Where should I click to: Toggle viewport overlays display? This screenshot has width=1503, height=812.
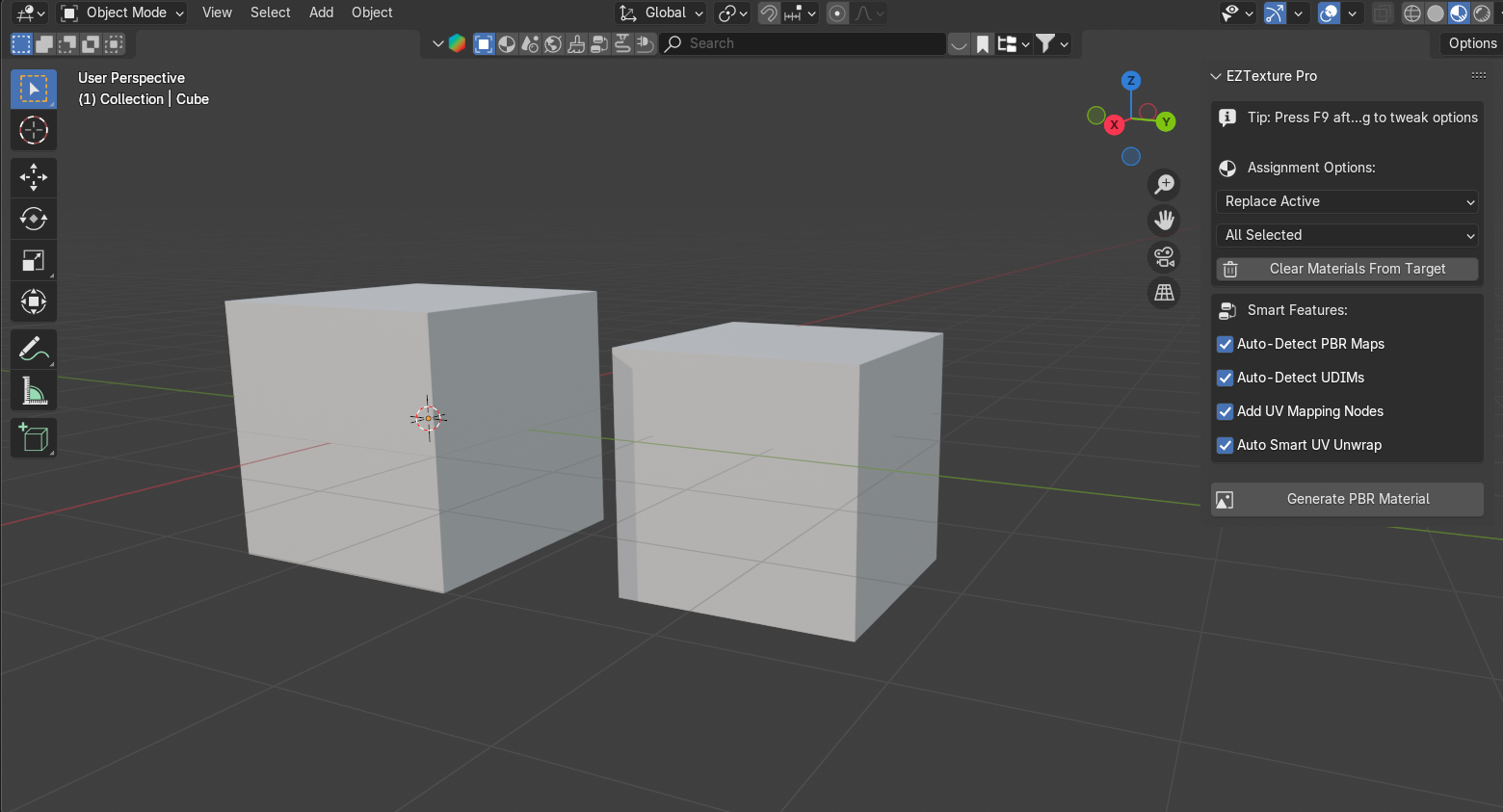pyautogui.click(x=1329, y=13)
